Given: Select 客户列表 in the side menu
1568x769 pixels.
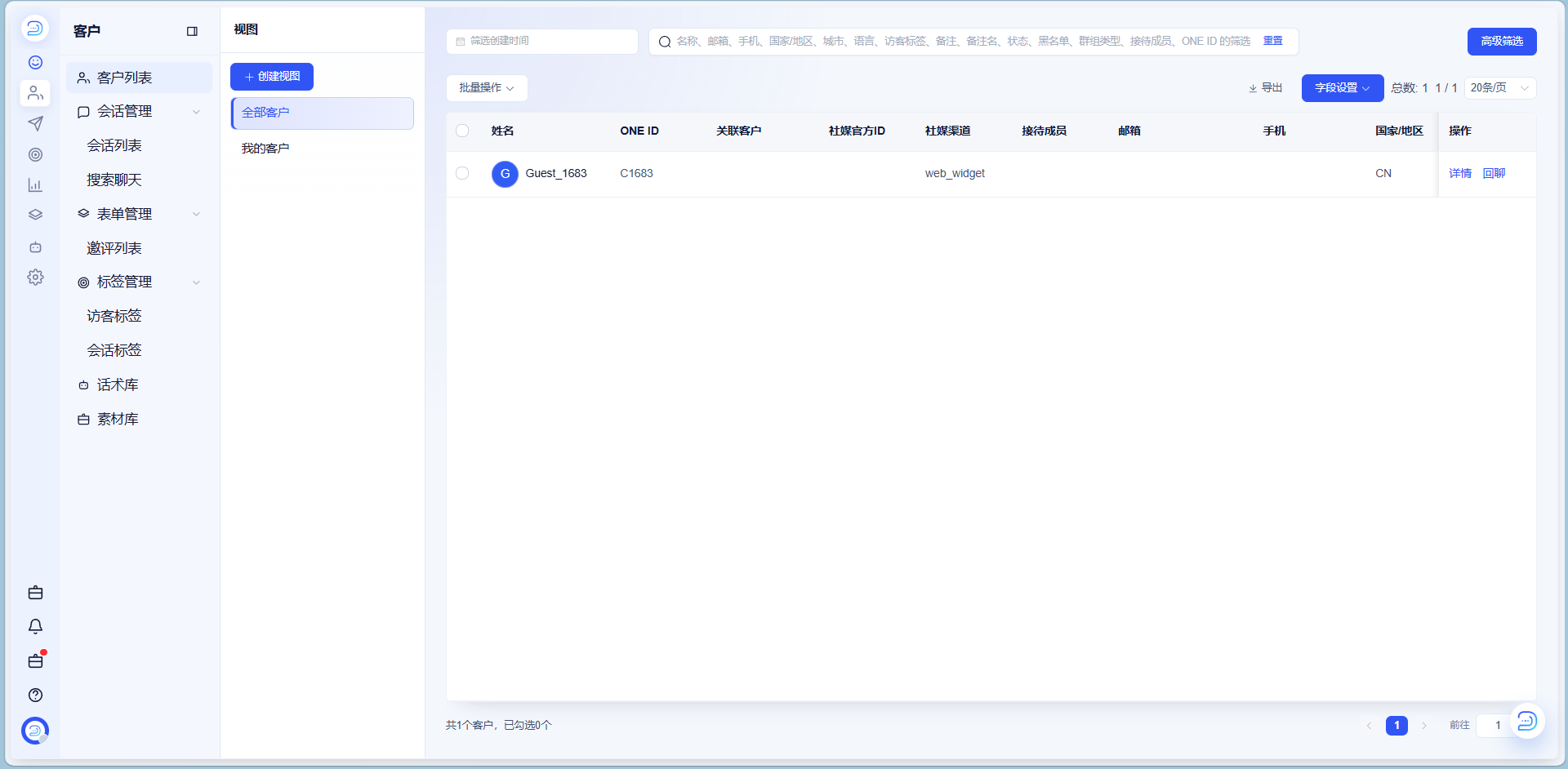Looking at the screenshot, I should click(x=139, y=78).
